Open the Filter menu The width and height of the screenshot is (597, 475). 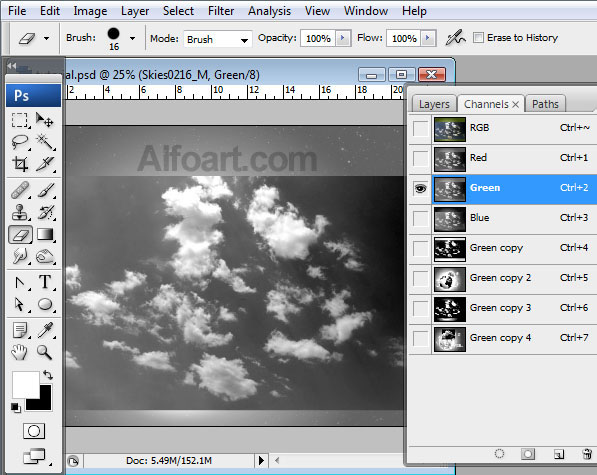(x=221, y=11)
